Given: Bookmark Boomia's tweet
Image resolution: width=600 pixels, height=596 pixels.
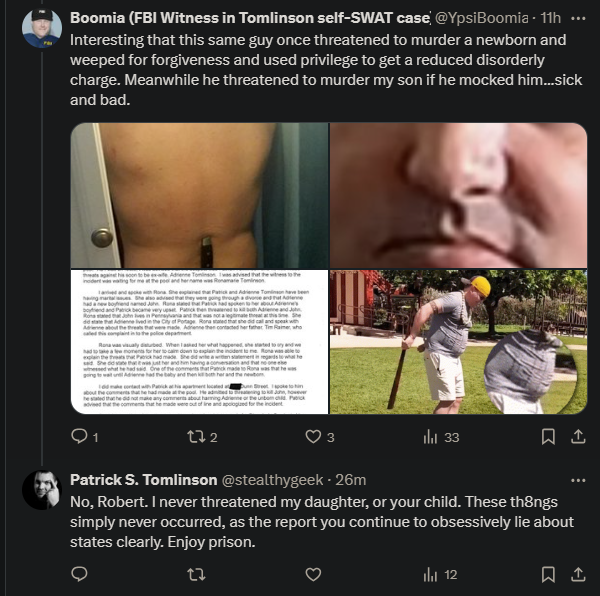Looking at the screenshot, I should 548,436.
